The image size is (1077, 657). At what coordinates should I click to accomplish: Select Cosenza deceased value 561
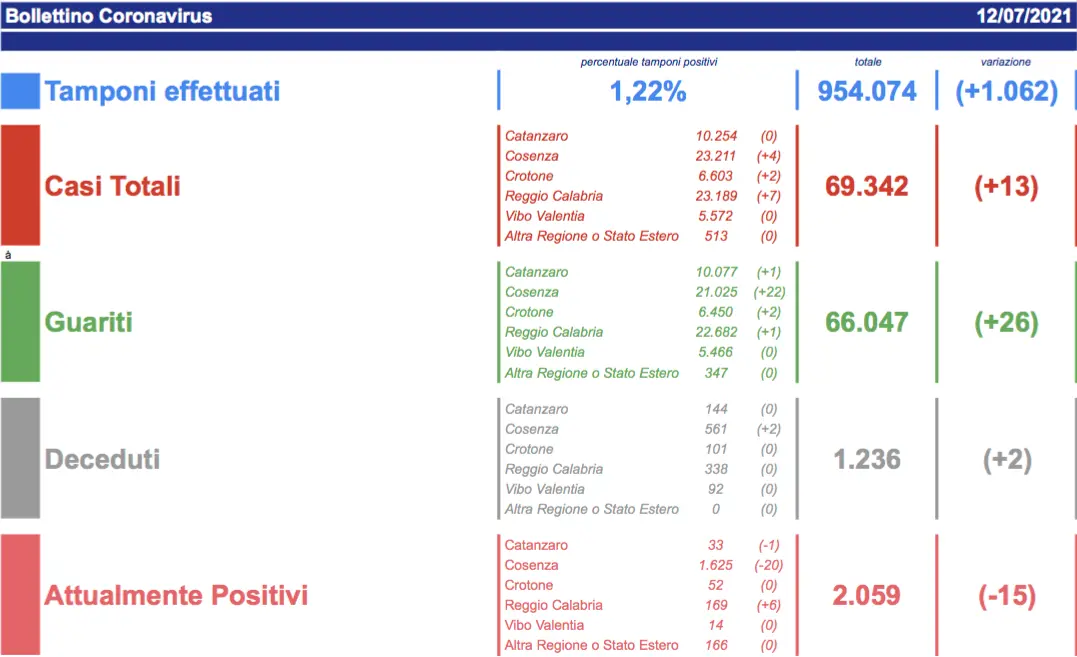[x=716, y=429]
